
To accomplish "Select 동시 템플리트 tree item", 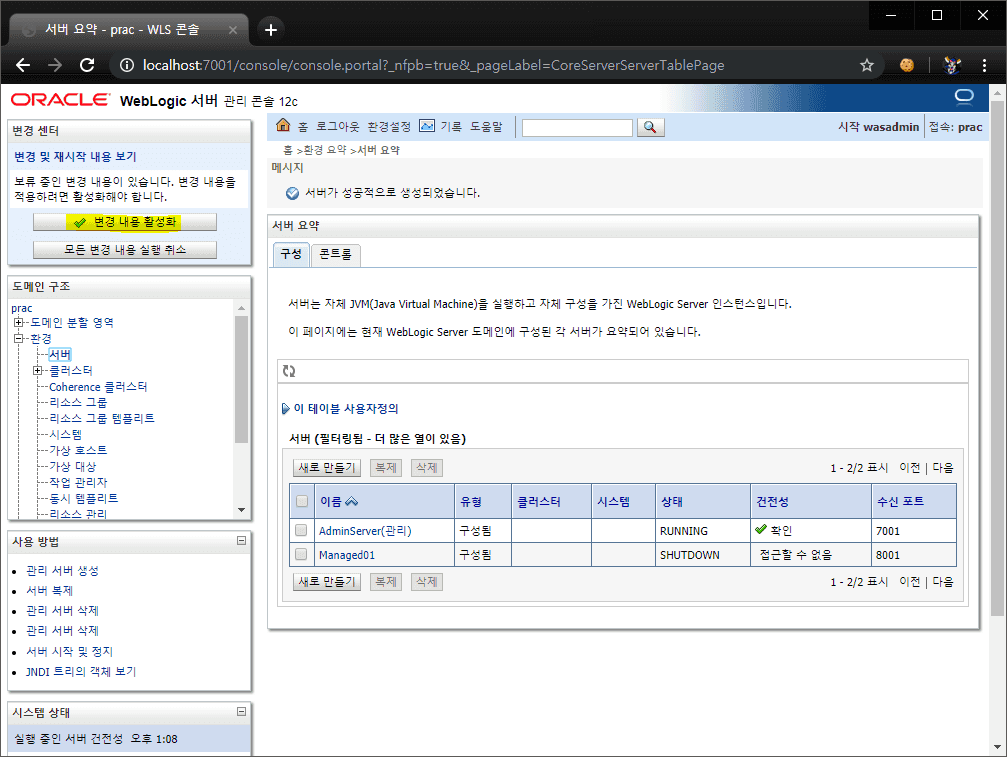I will pyautogui.click(x=83, y=498).
